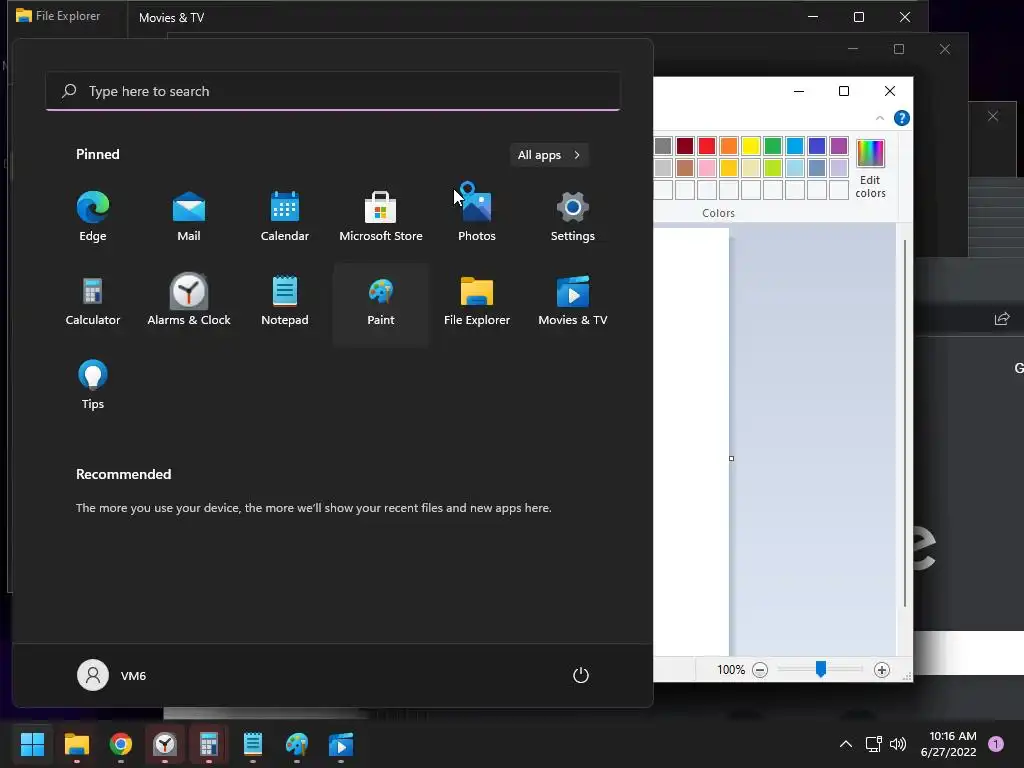Open File Explorer from pinned apps
The height and width of the screenshot is (768, 1024).
pos(477,302)
